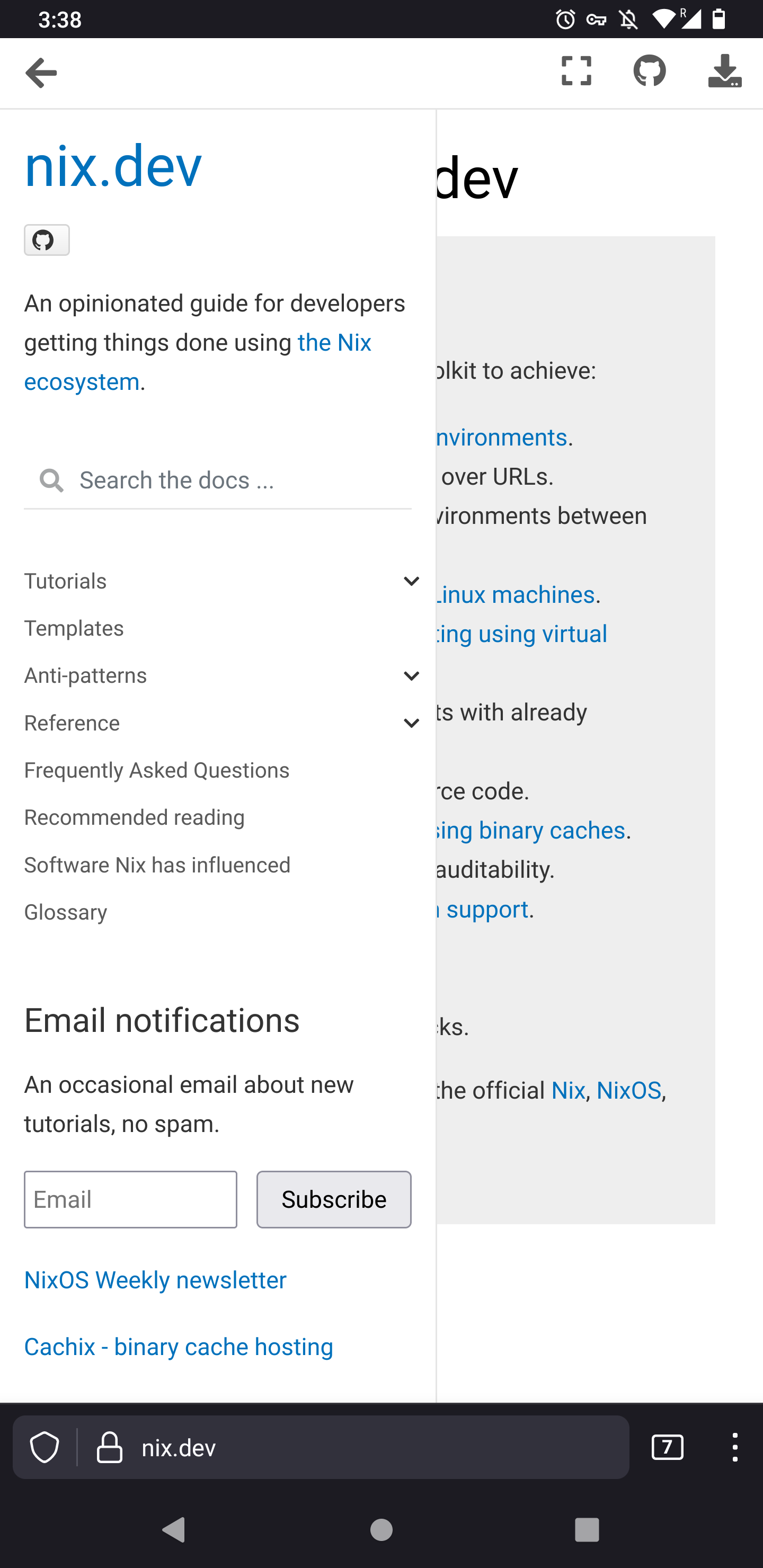Open GitHub repository icon in top bar

pyautogui.click(x=649, y=71)
